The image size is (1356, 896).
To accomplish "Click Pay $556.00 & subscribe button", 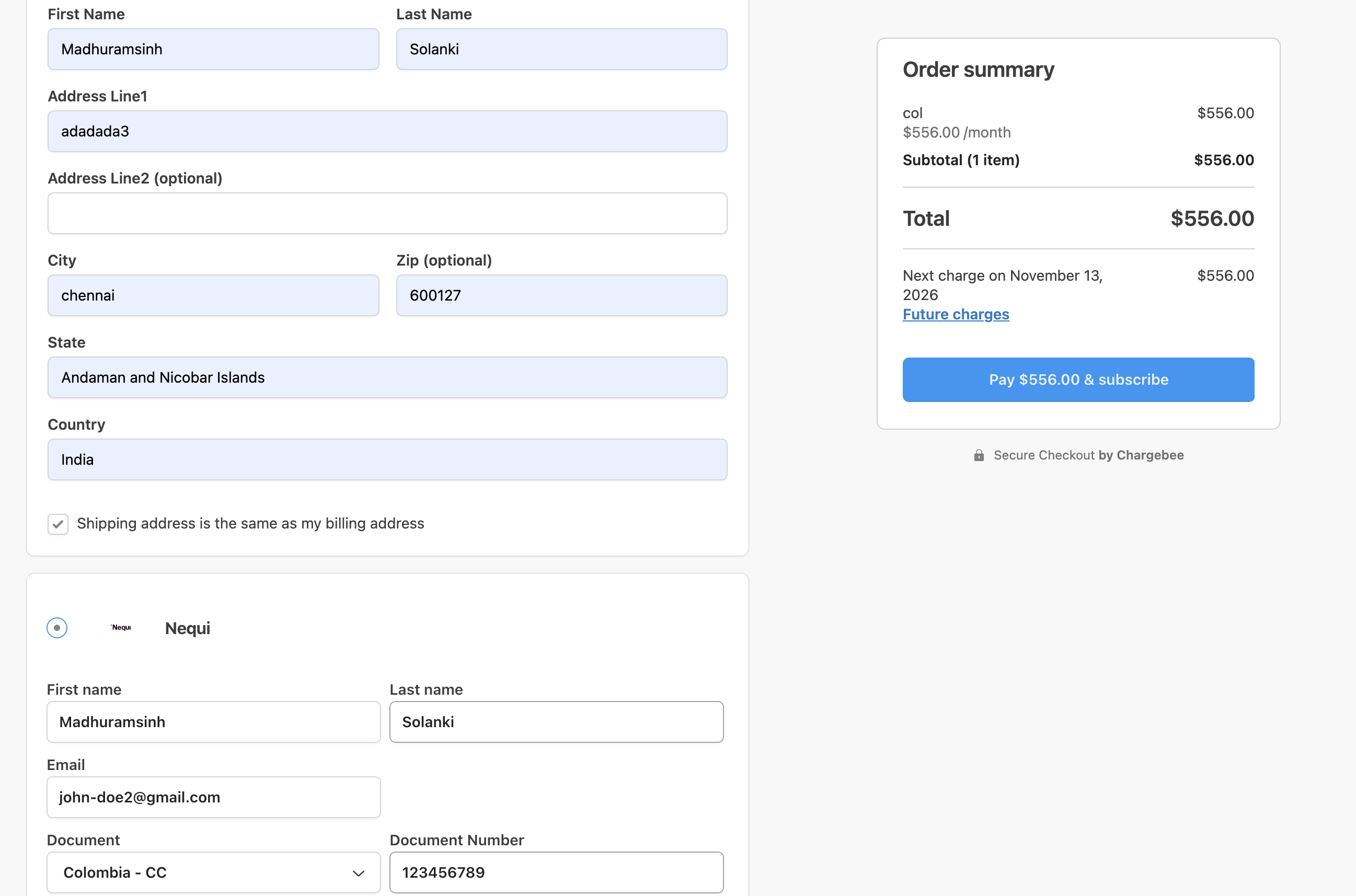I will coord(1078,380).
